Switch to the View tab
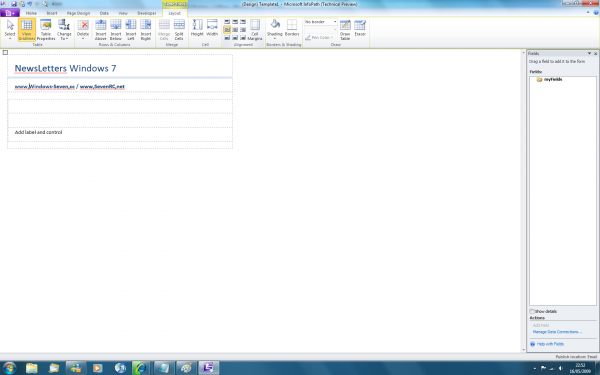The height and width of the screenshot is (375, 600). point(123,13)
